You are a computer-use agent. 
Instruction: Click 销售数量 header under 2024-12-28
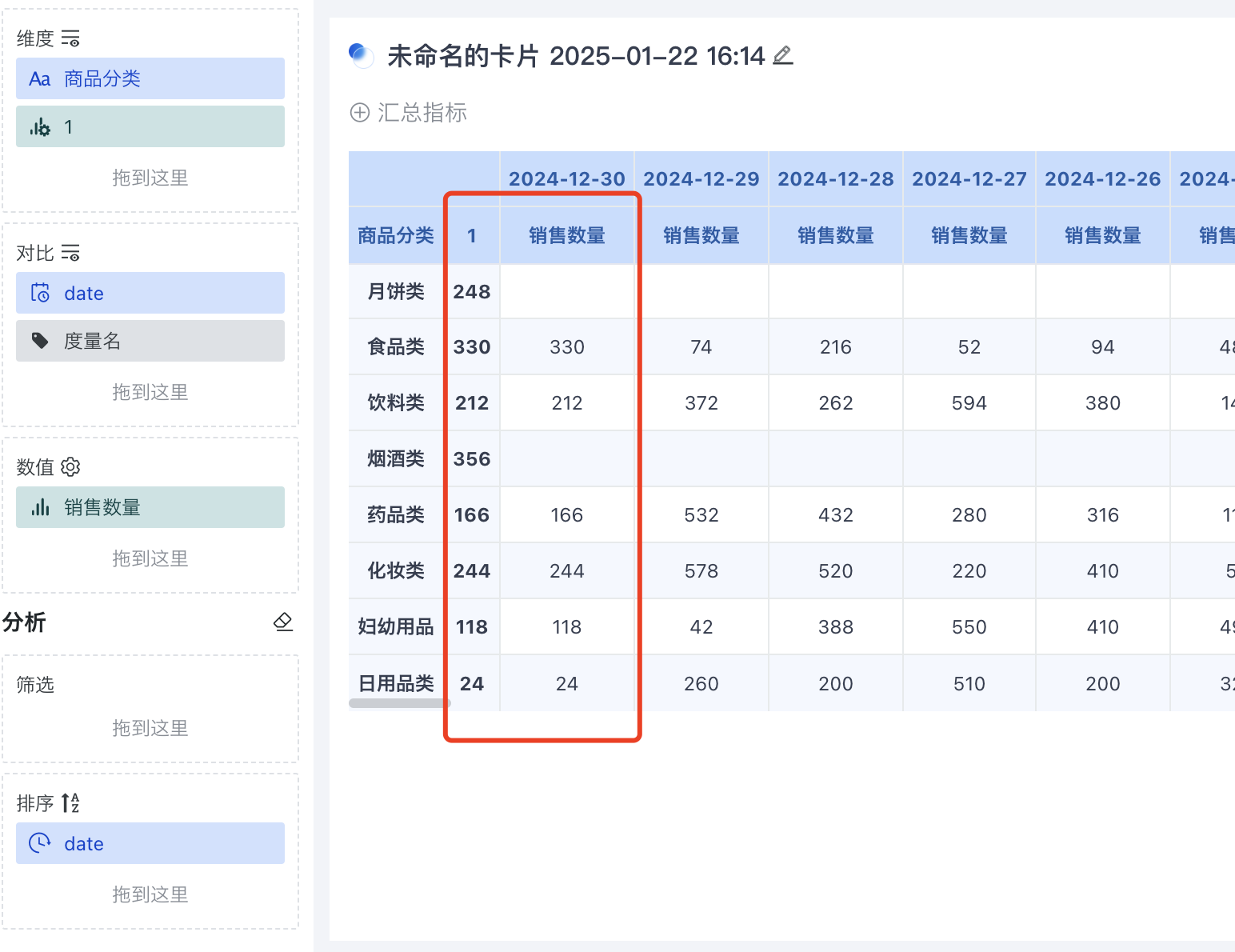pos(836,235)
